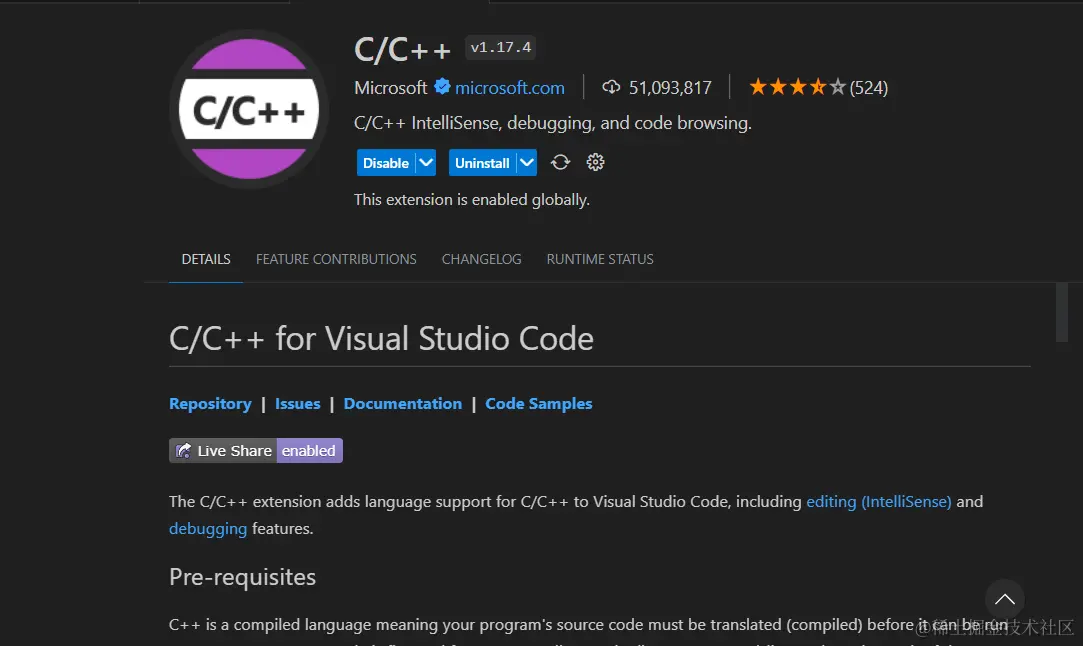The height and width of the screenshot is (646, 1083).
Task: Click the download count cloud icon
Action: pyautogui.click(x=611, y=87)
